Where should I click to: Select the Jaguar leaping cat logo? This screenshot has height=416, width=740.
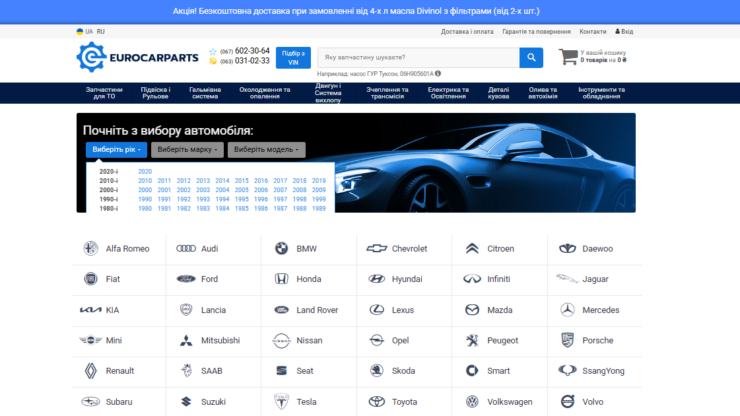(x=567, y=279)
